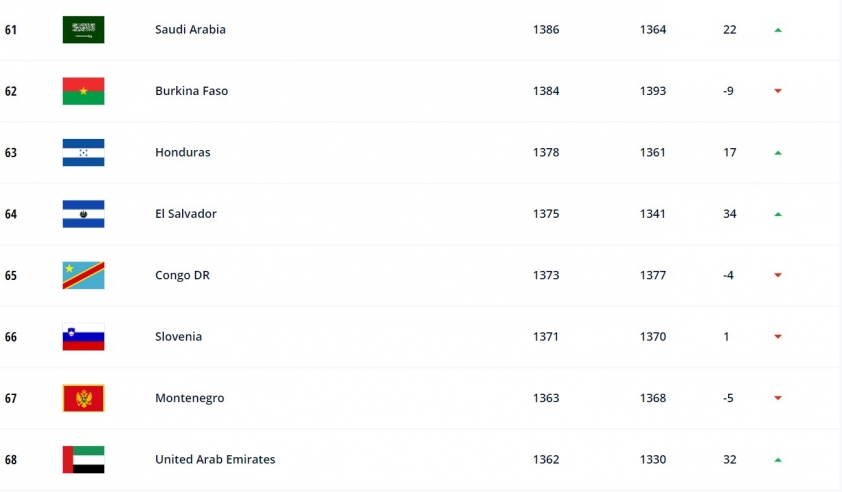Select the Slovenia team name
Image resolution: width=842 pixels, height=492 pixels.
pyautogui.click(x=178, y=337)
